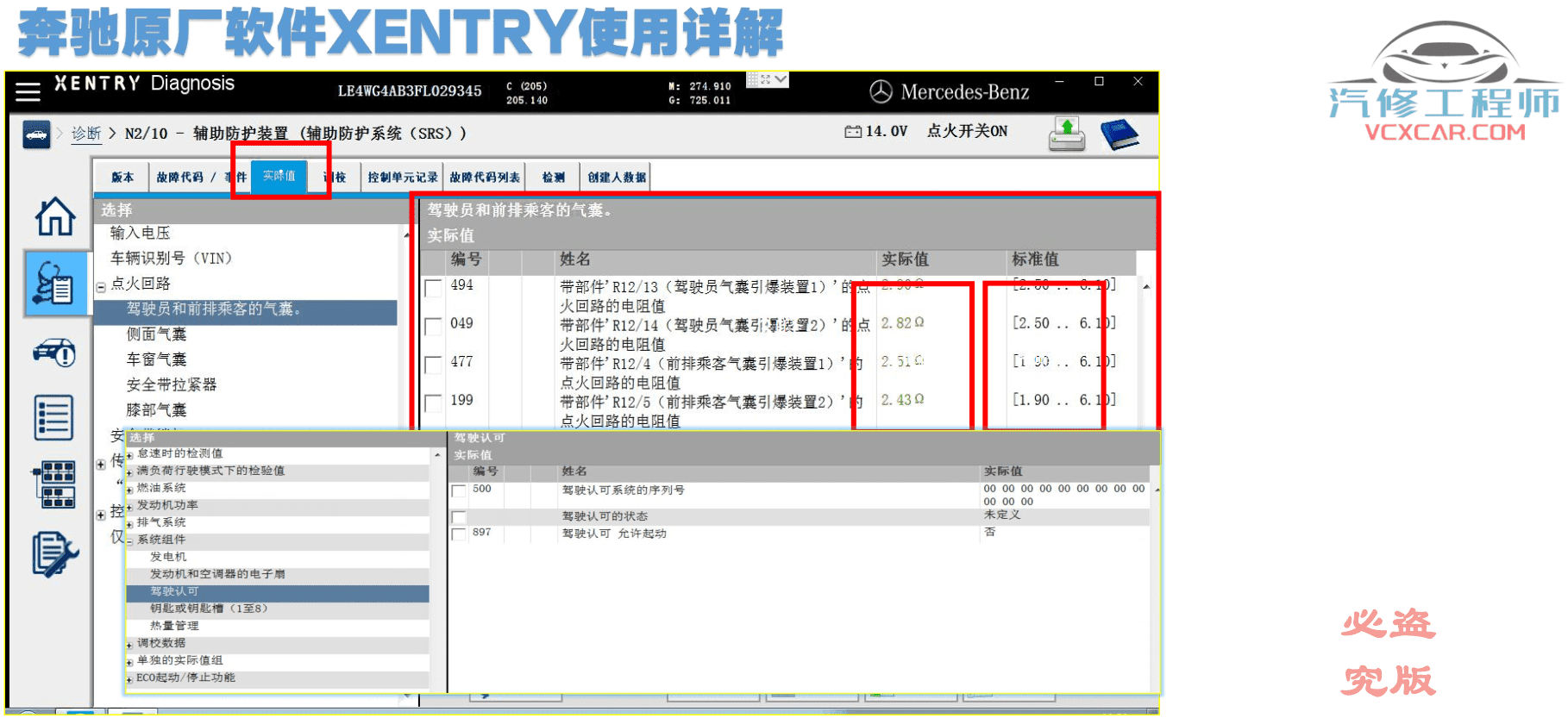
Task: Click the list icon in left sidebar
Action: [x=53, y=418]
